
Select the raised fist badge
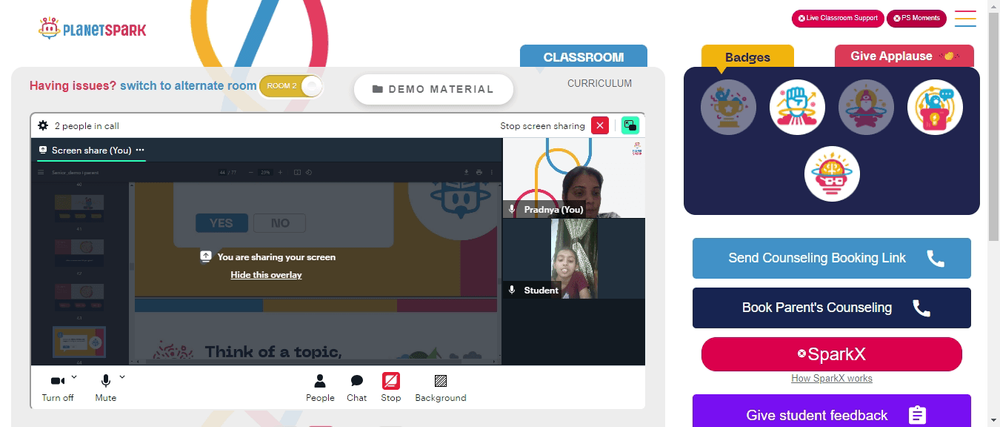[x=797, y=107]
